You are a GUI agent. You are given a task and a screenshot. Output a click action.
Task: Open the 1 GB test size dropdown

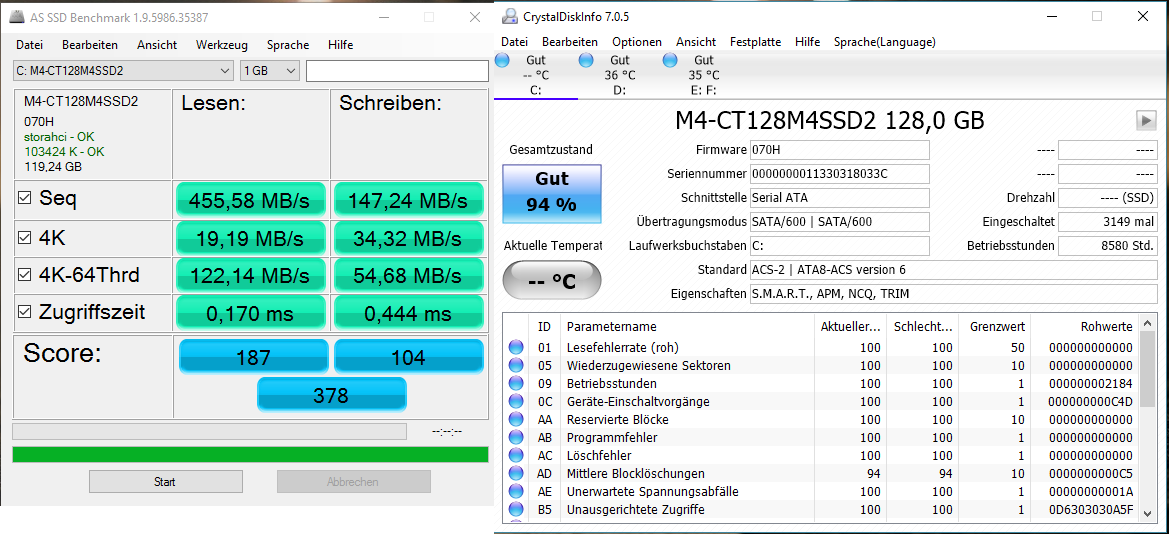pyautogui.click(x=270, y=71)
